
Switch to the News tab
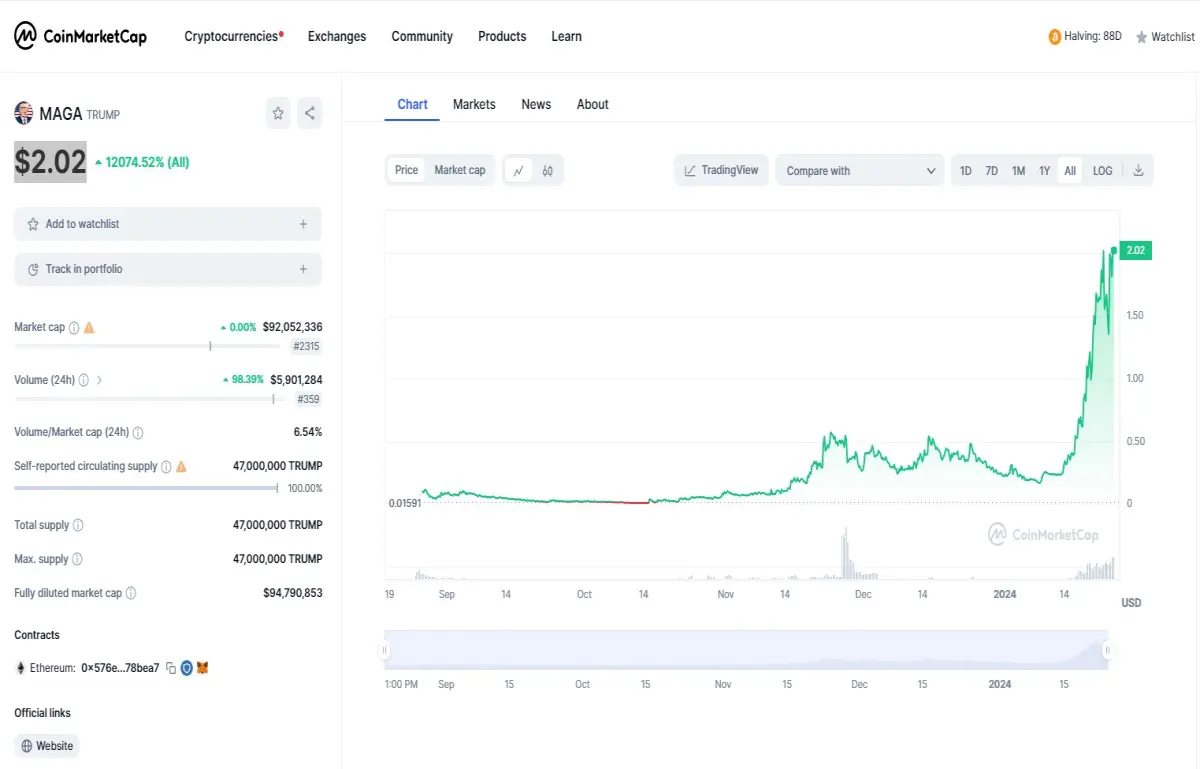[x=536, y=104]
